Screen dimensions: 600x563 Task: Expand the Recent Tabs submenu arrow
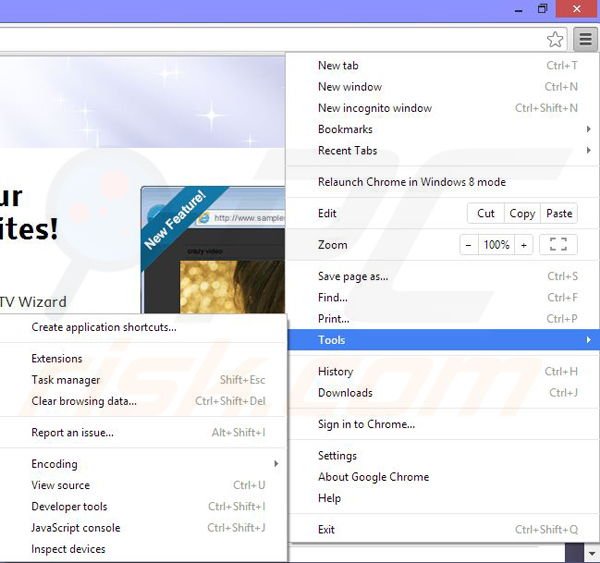tap(589, 150)
